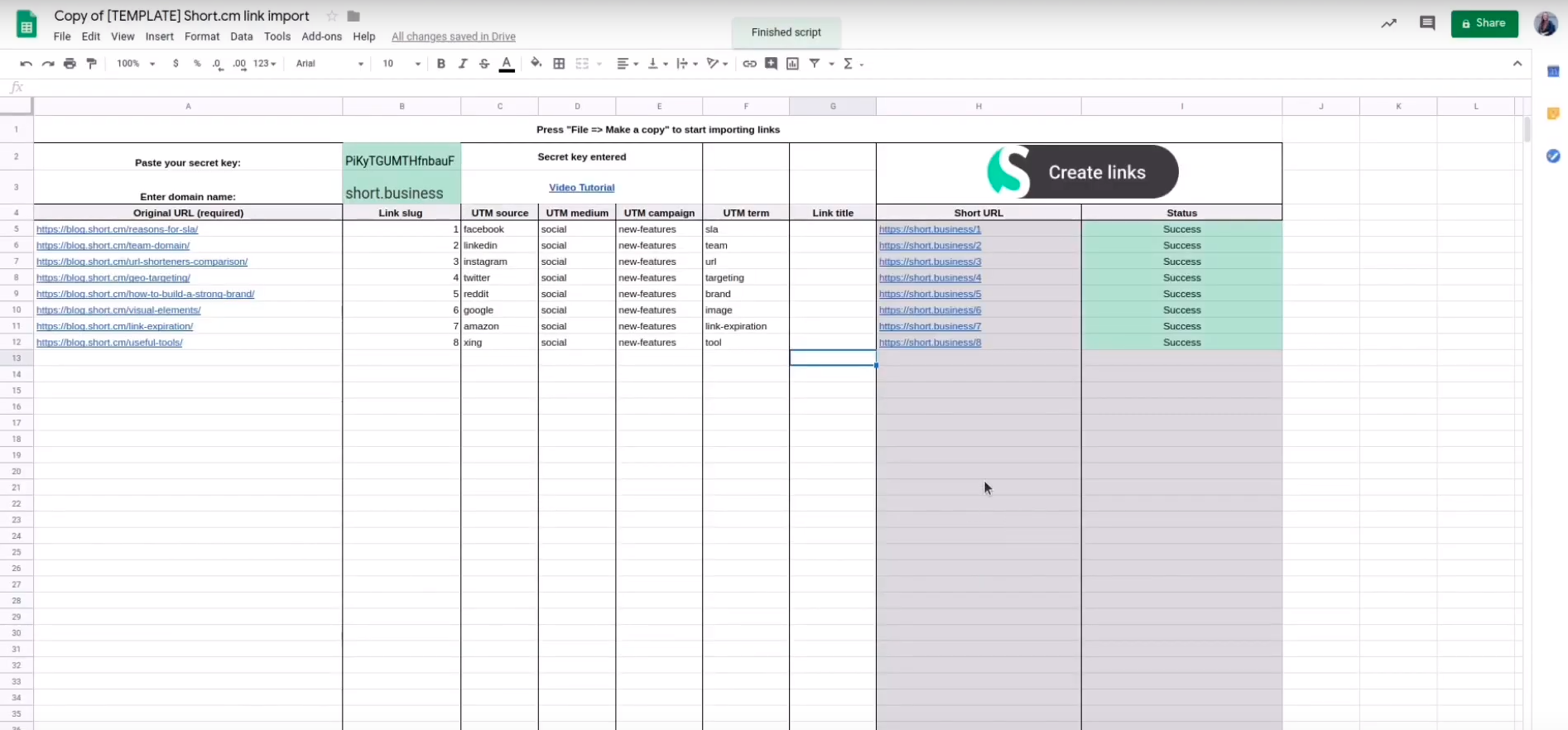Insert a link from the toolbar
The width and height of the screenshot is (1568, 730).
[749, 64]
